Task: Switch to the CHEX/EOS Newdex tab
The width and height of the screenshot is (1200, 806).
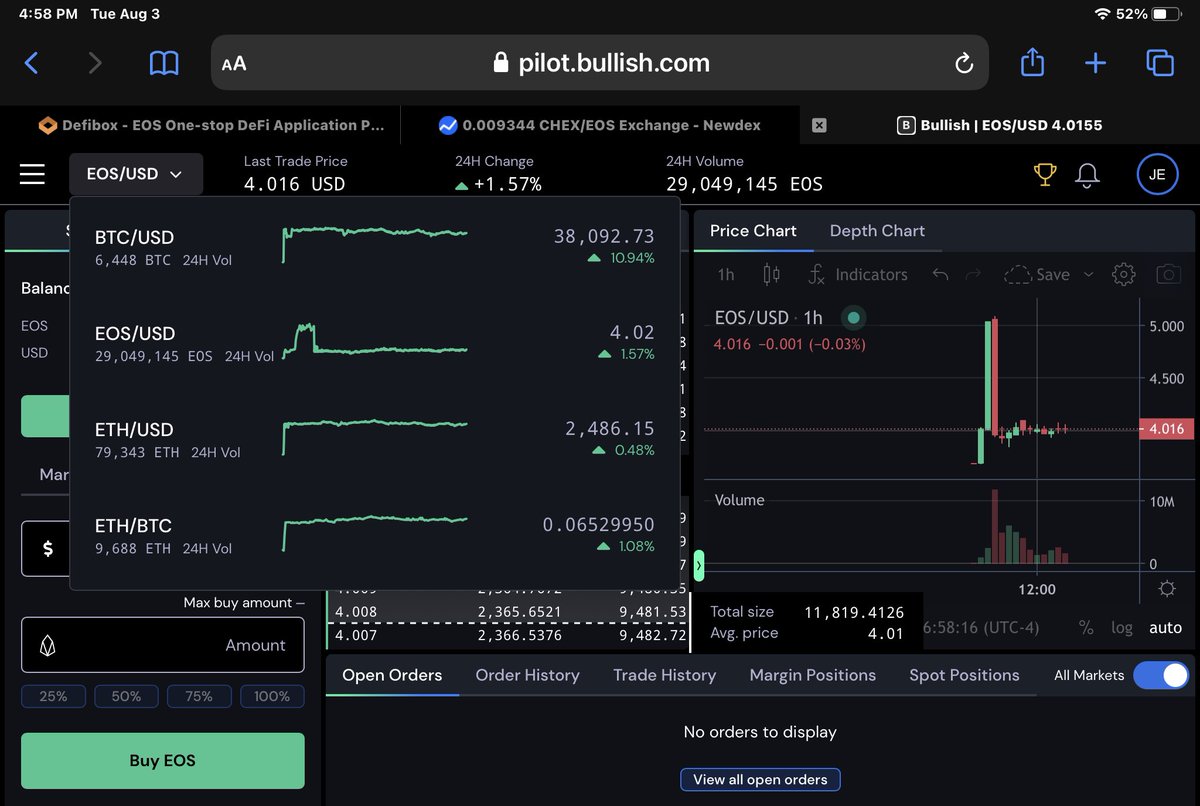Action: click(x=600, y=125)
